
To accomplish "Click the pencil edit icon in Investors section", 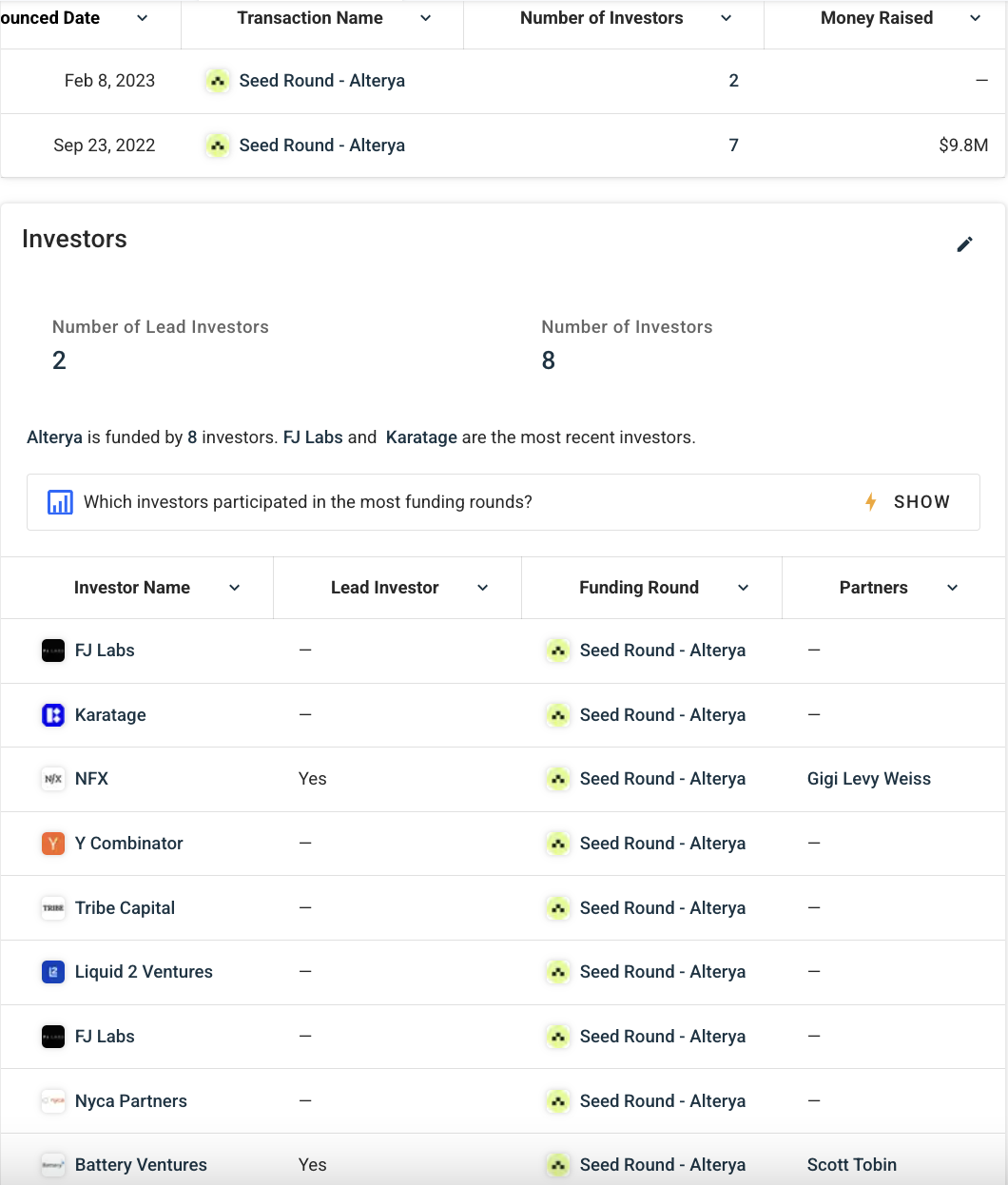I will [964, 244].
